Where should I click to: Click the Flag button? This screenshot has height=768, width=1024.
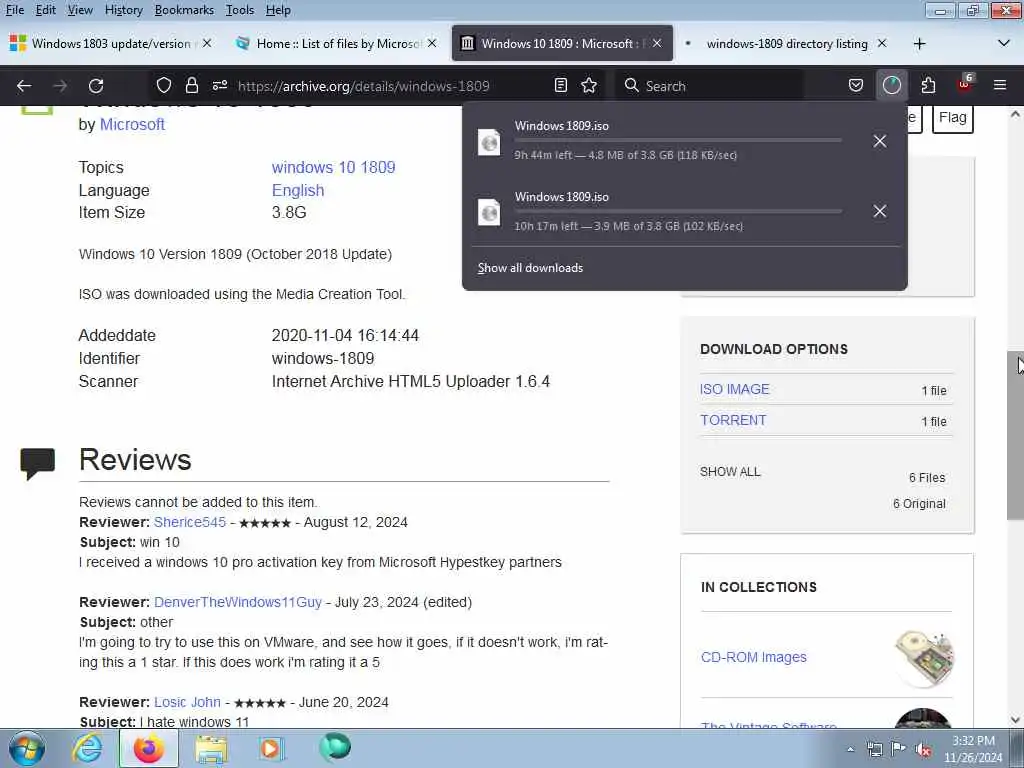[x=952, y=118]
